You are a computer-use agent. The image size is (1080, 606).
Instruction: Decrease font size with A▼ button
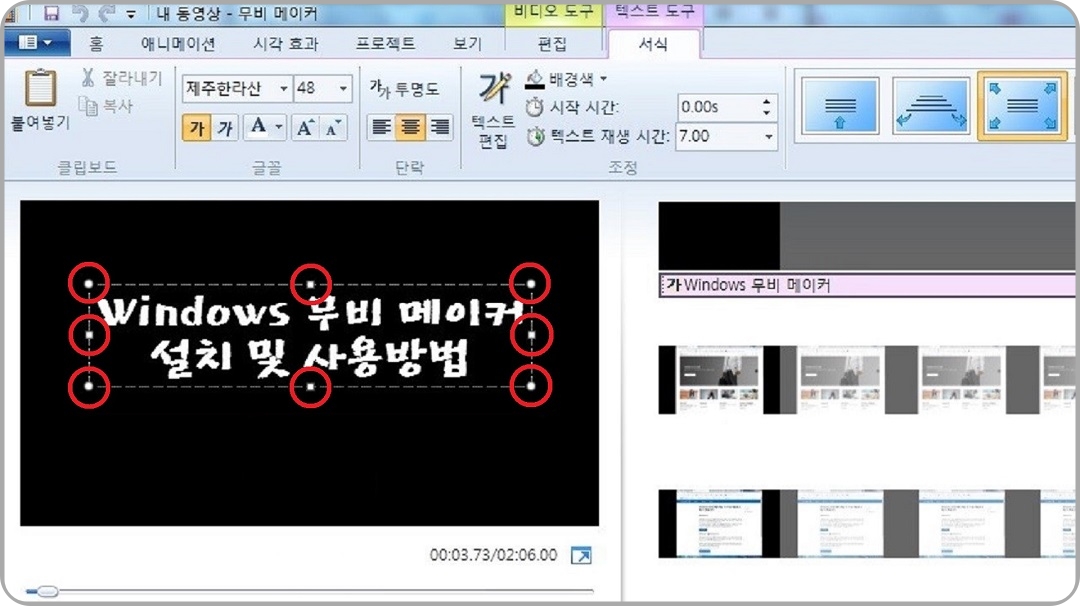333,127
